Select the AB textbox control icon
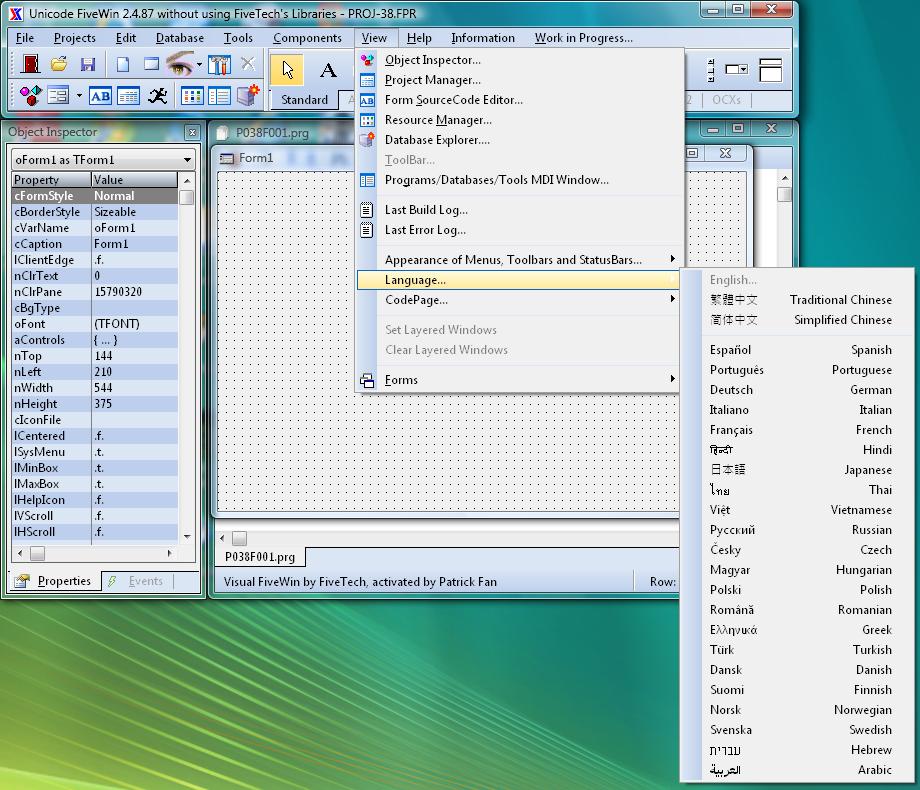The width and height of the screenshot is (920, 790). click(101, 95)
